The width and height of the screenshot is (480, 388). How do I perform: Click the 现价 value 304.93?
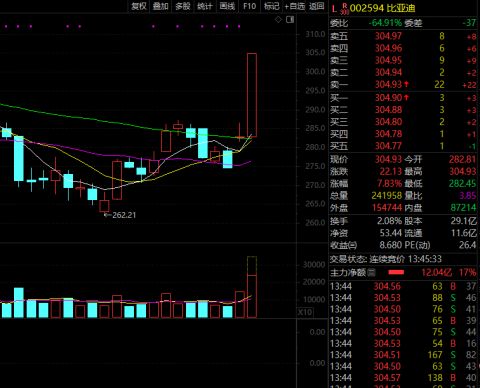[388, 159]
